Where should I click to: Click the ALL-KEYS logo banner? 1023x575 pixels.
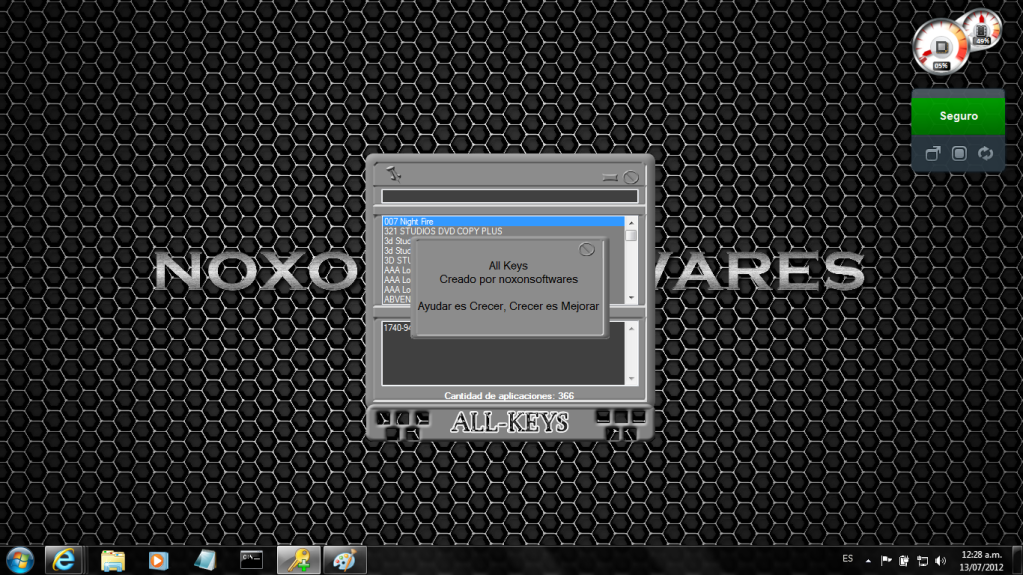click(x=510, y=422)
